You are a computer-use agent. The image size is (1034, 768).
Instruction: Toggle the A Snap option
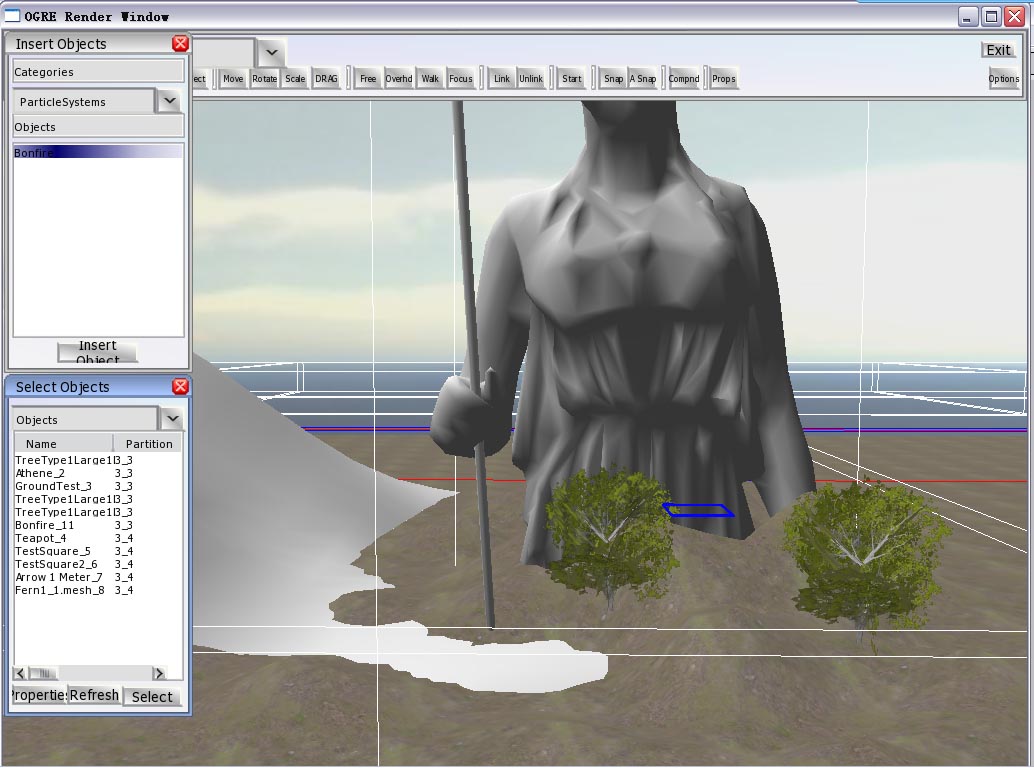(x=643, y=79)
